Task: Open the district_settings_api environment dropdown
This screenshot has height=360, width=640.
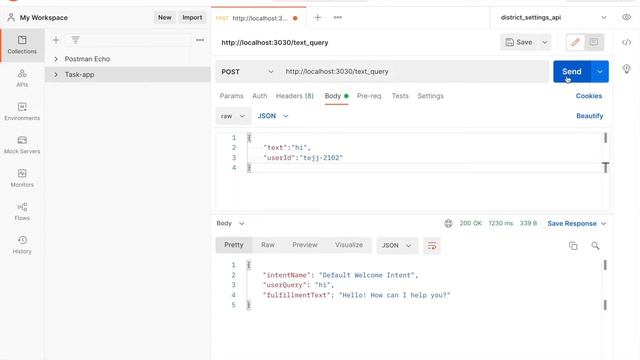Action: (x=553, y=18)
